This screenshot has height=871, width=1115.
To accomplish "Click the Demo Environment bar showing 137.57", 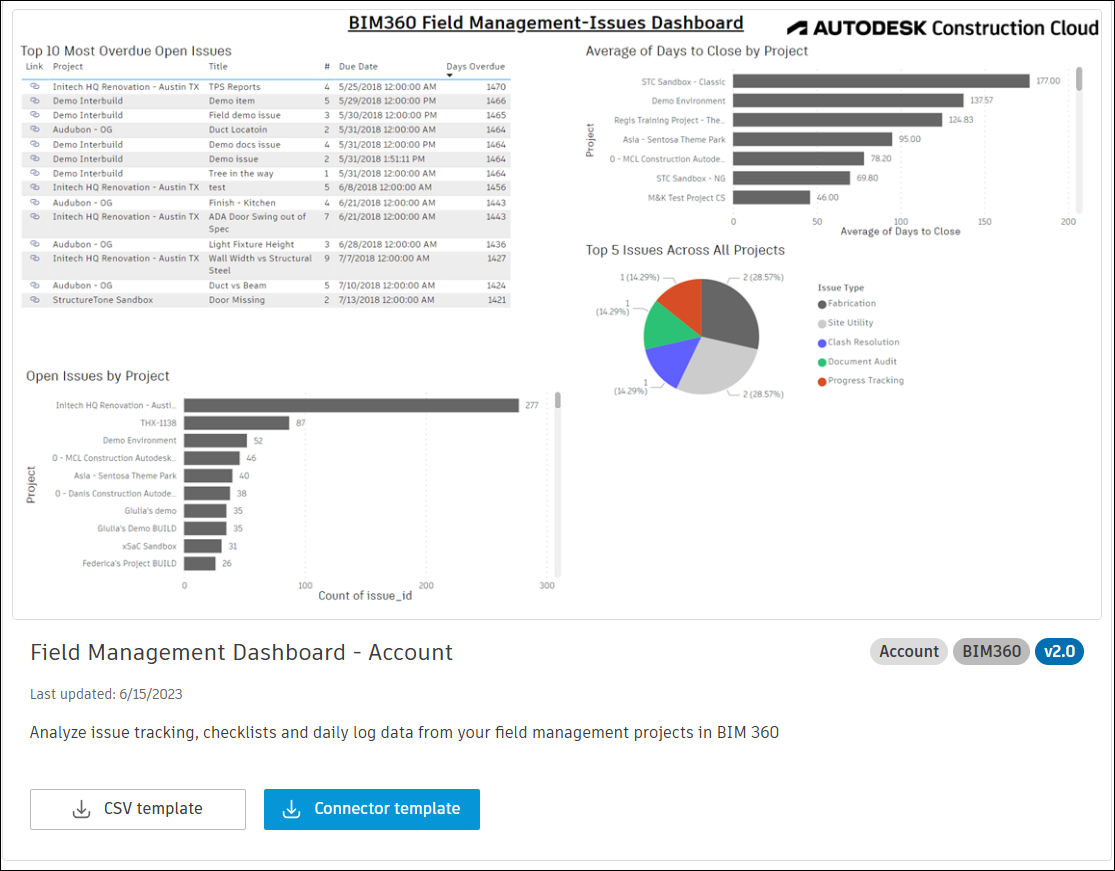I will point(848,101).
